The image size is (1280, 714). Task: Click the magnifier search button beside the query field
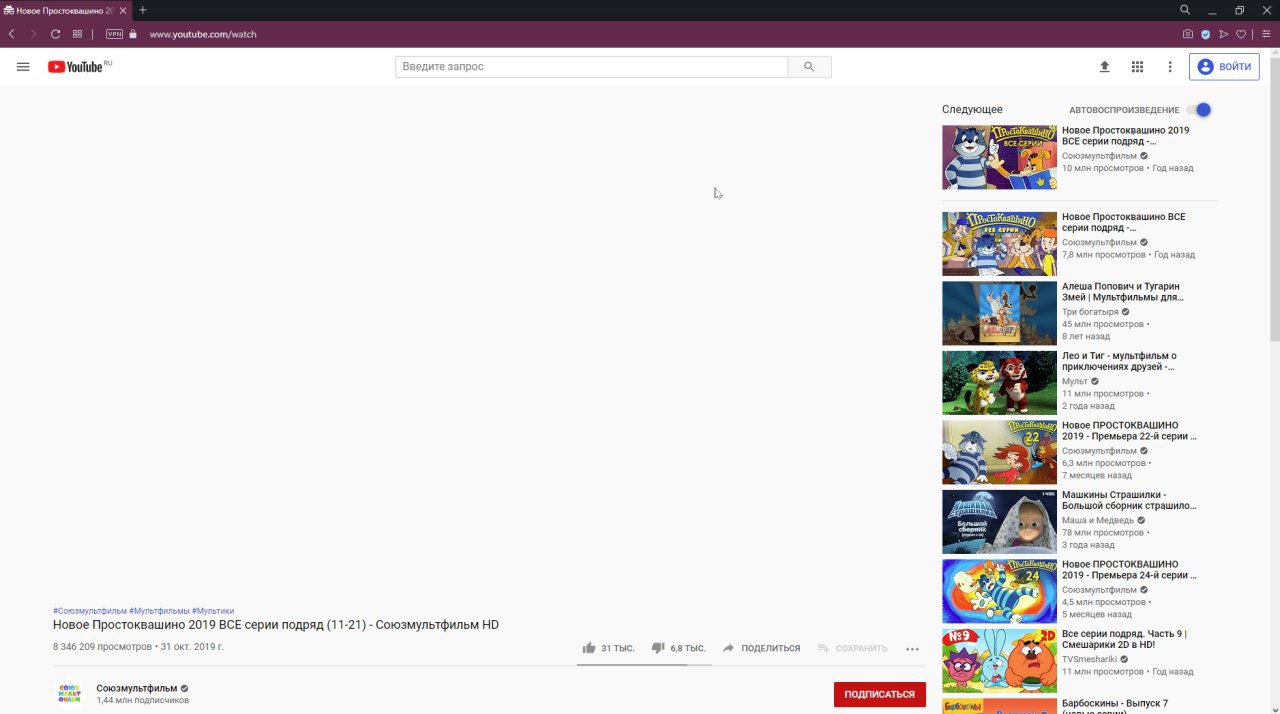pyautogui.click(x=809, y=67)
